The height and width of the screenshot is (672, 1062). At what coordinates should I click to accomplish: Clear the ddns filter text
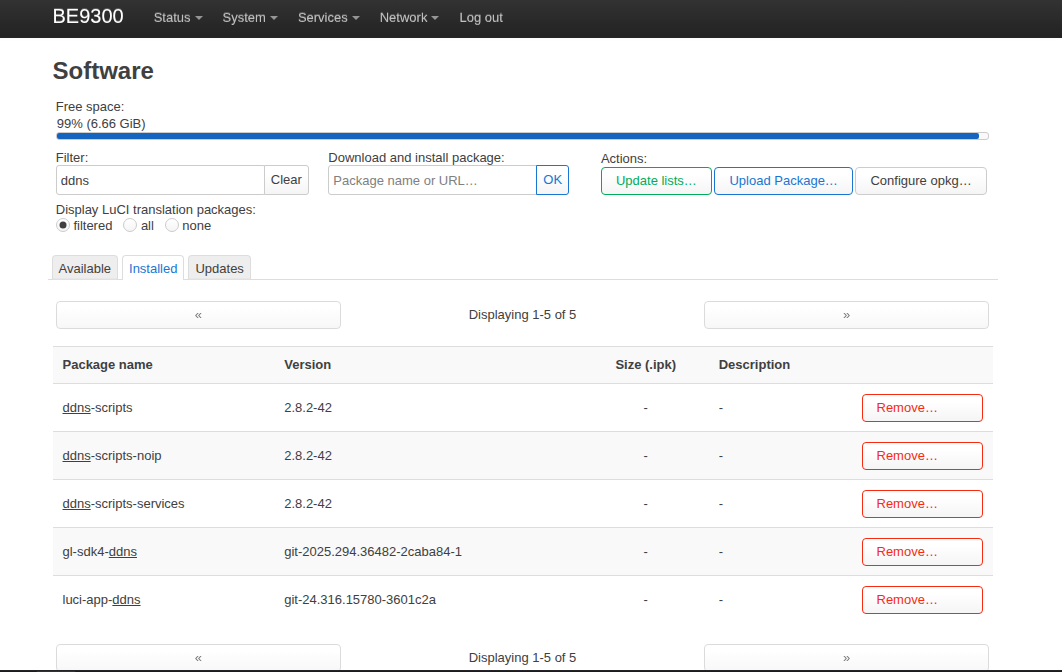click(x=286, y=180)
